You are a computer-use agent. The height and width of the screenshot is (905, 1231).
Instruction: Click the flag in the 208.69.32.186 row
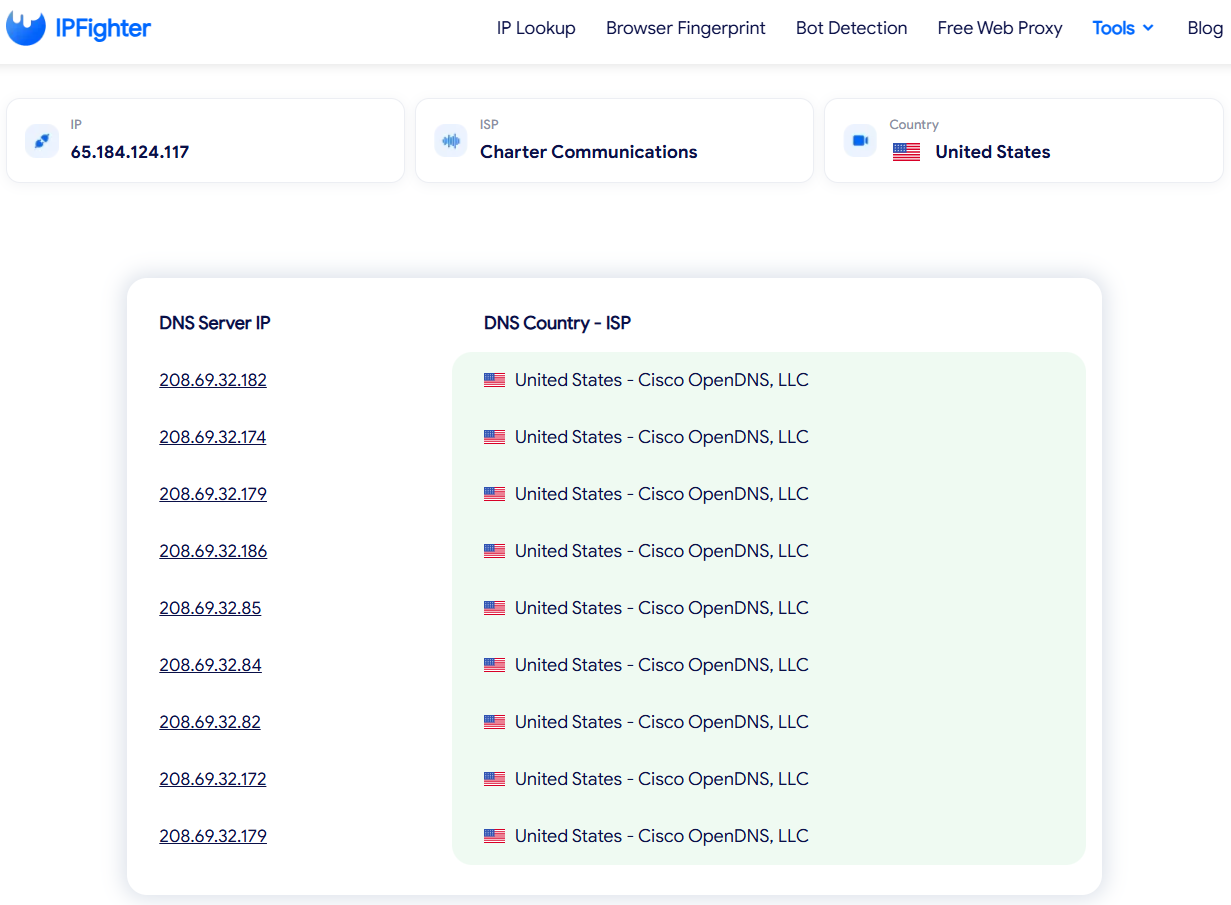click(x=494, y=551)
